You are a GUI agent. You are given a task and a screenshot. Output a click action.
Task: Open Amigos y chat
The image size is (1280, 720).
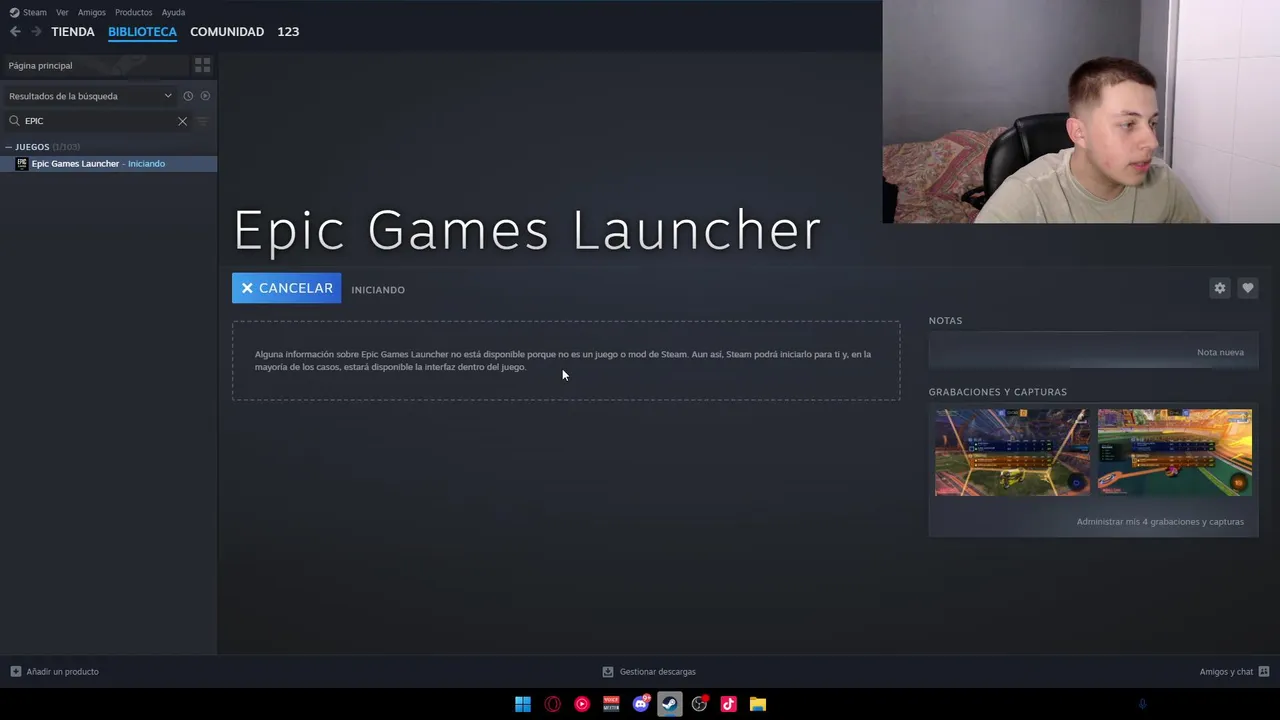tap(1234, 671)
